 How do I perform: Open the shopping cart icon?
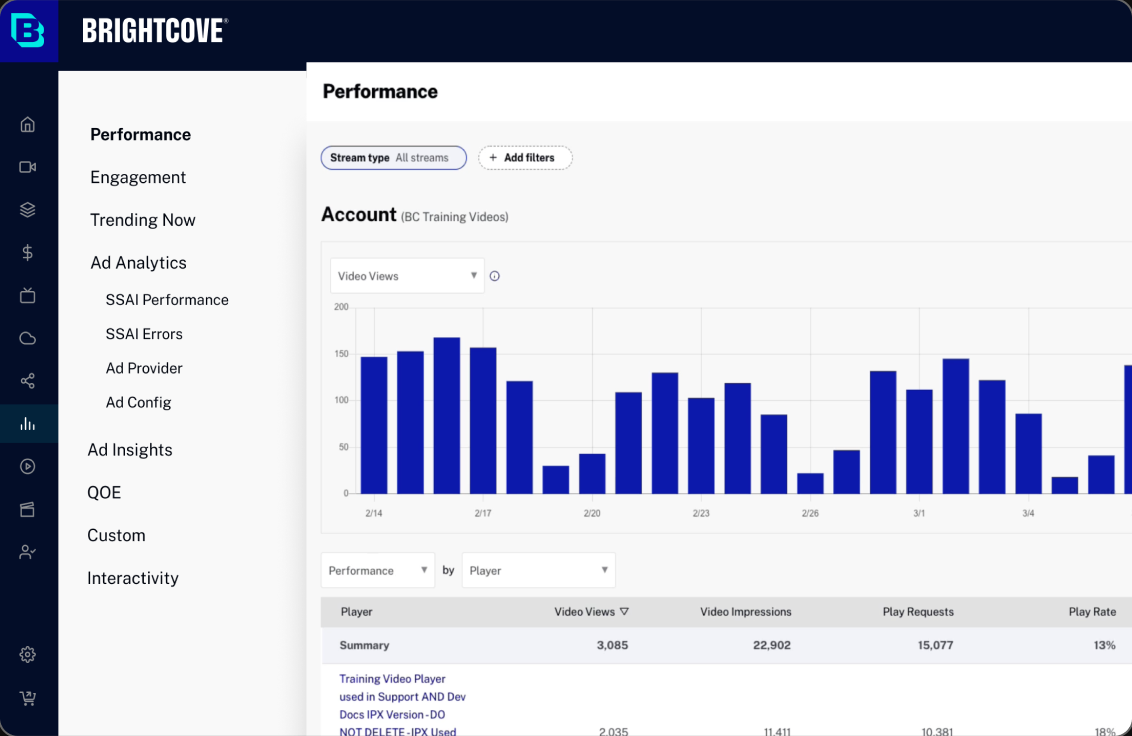pyautogui.click(x=27, y=698)
